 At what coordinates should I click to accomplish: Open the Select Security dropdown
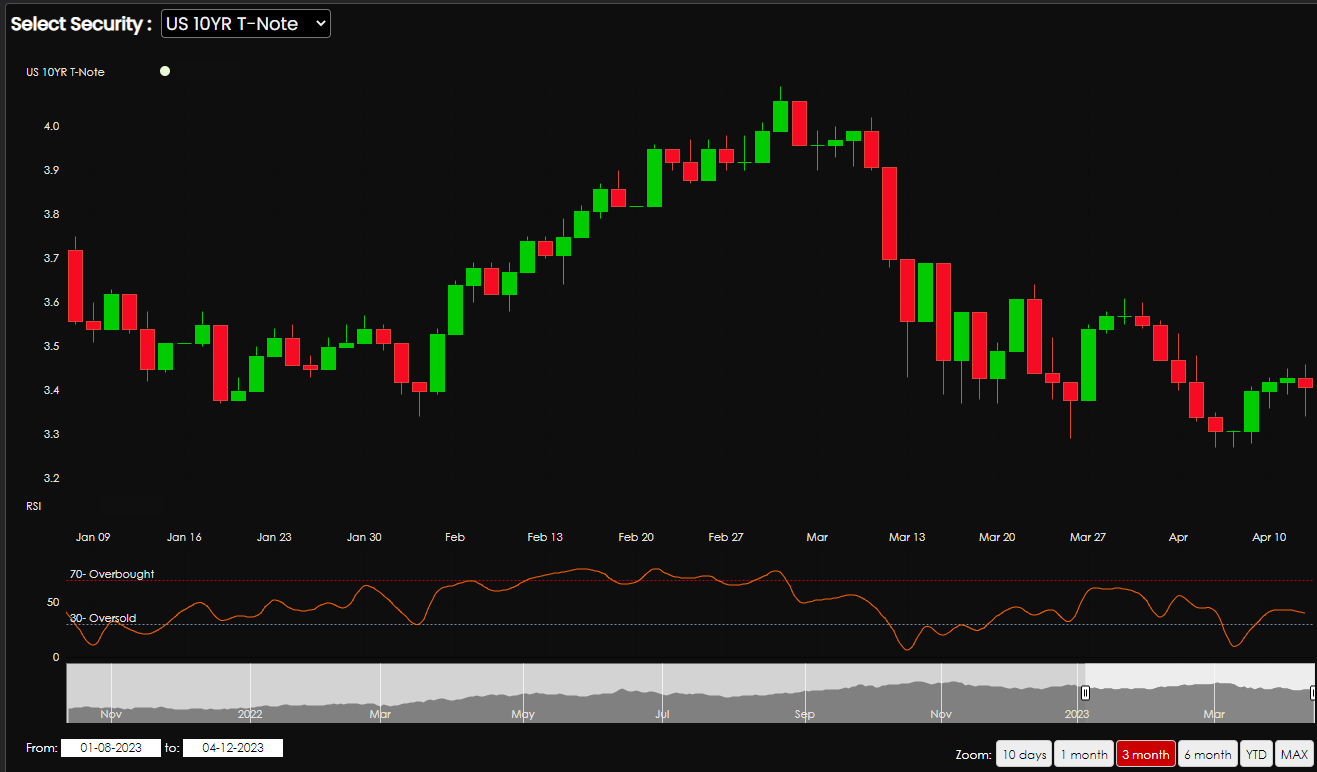[x=246, y=24]
